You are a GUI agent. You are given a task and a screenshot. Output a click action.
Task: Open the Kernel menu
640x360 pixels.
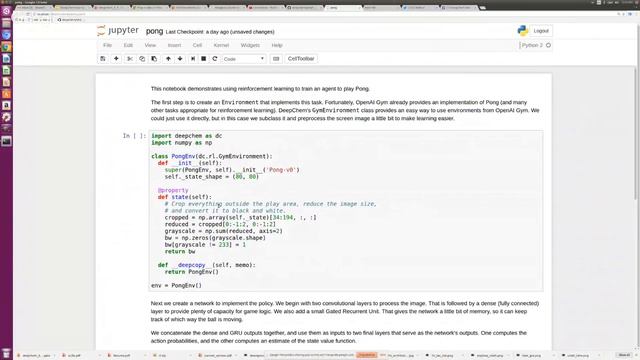221,45
